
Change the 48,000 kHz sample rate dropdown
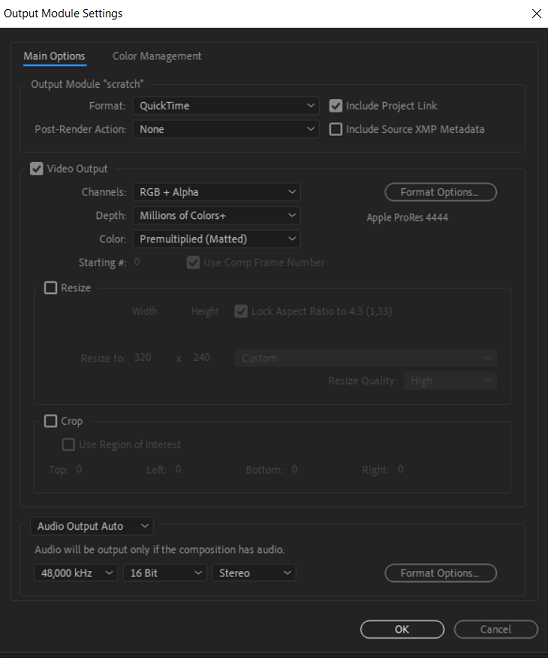tap(76, 573)
